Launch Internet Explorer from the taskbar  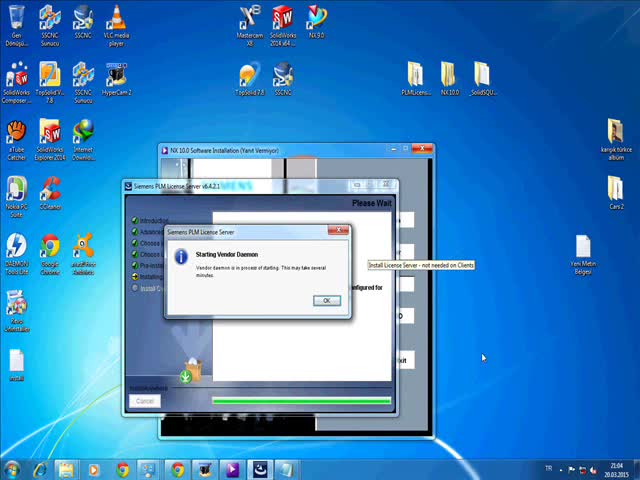40,470
